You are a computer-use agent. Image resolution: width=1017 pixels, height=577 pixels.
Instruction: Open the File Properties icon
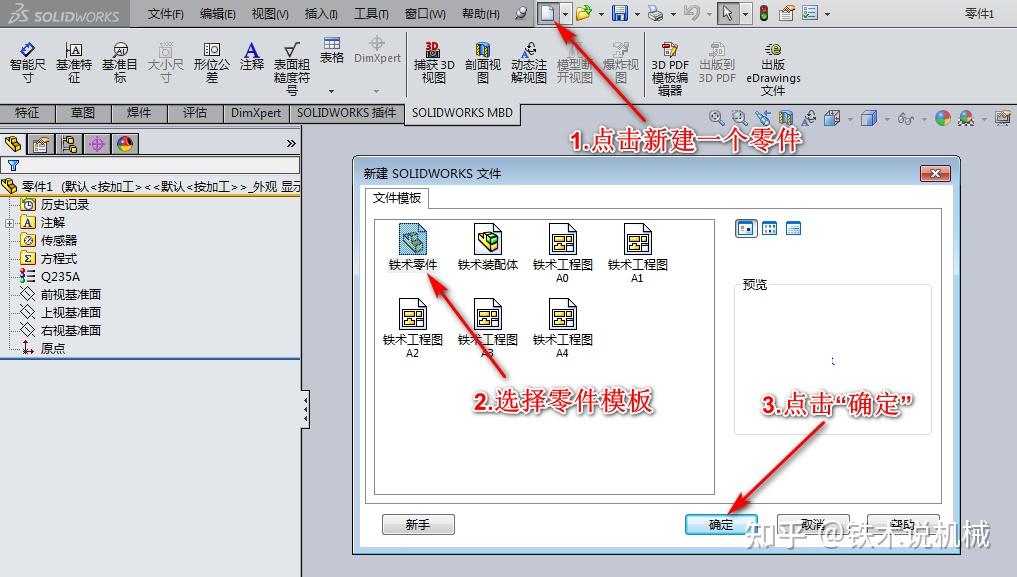(x=787, y=13)
